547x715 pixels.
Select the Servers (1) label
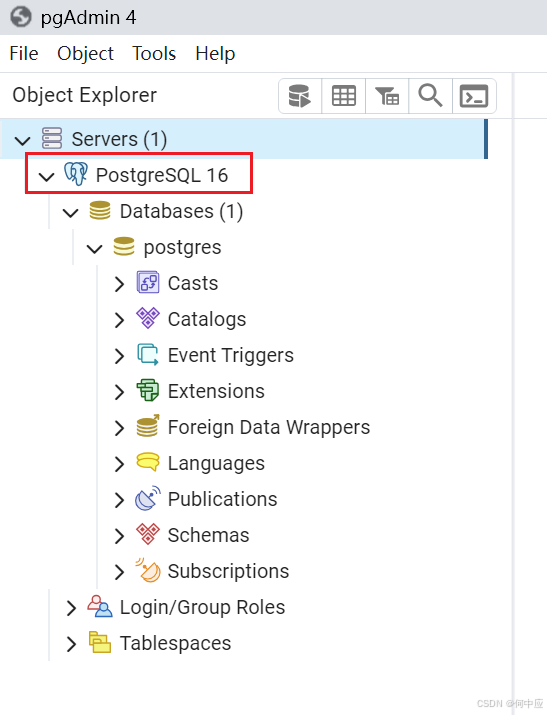click(119, 139)
